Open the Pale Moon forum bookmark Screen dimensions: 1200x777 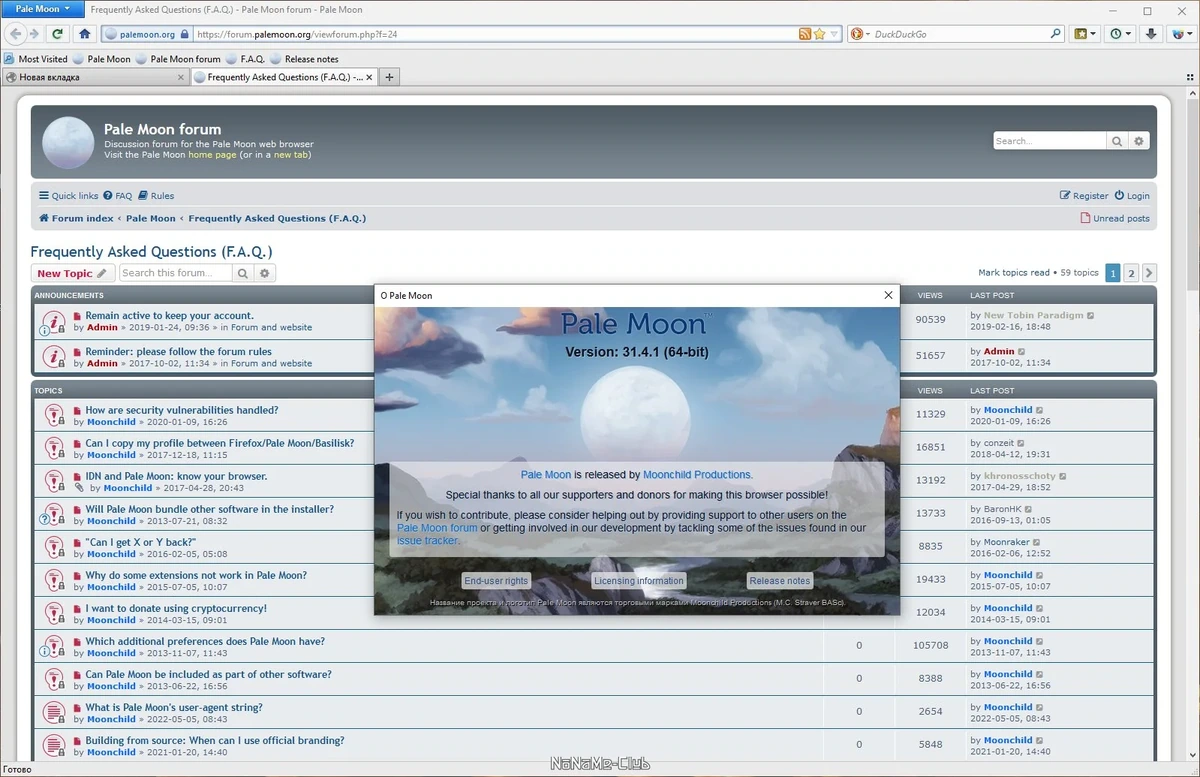178,59
